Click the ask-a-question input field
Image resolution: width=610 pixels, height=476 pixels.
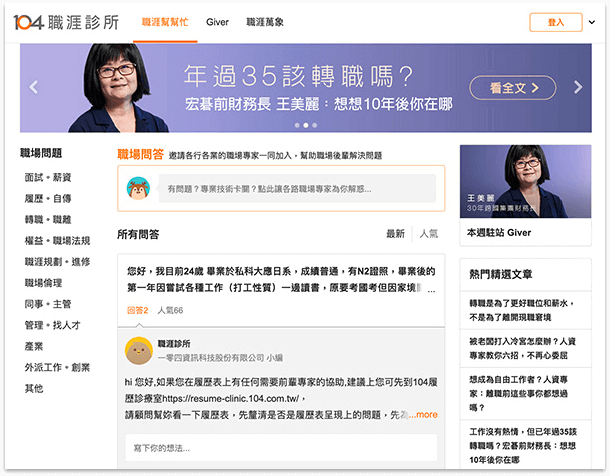[297, 189]
